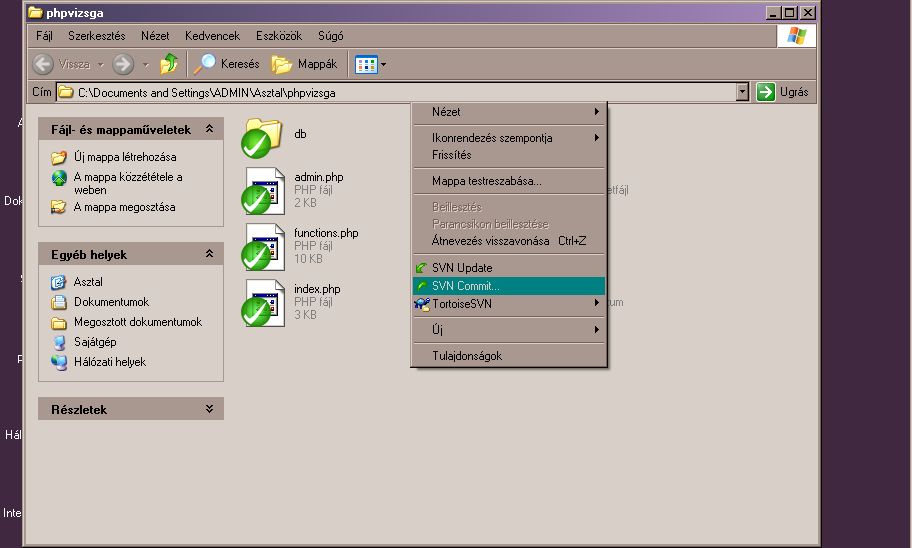This screenshot has width=912, height=548.
Task: Click the db folder name
Action: coord(300,134)
